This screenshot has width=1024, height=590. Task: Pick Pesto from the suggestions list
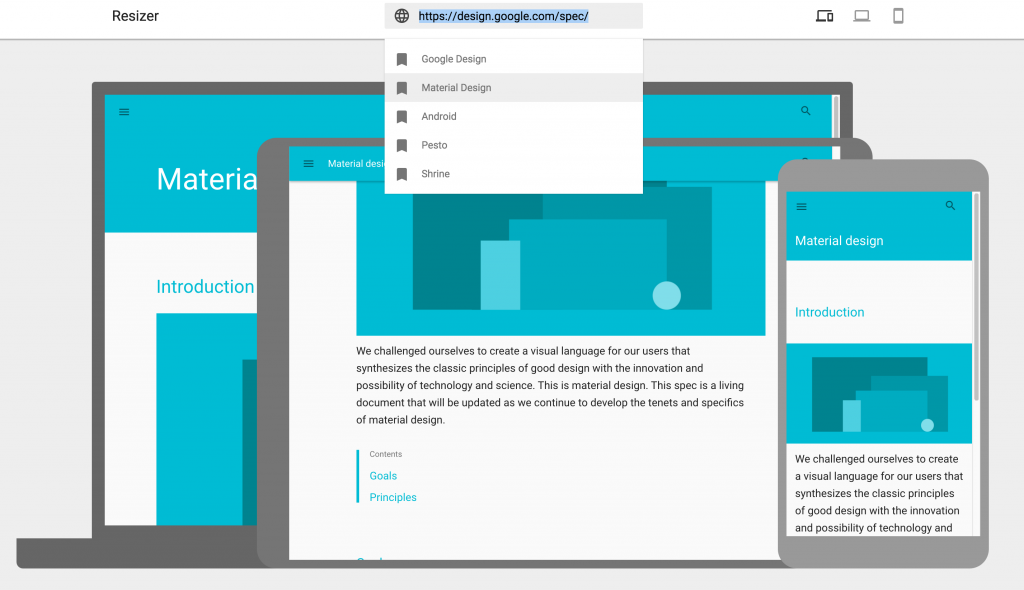(513, 145)
